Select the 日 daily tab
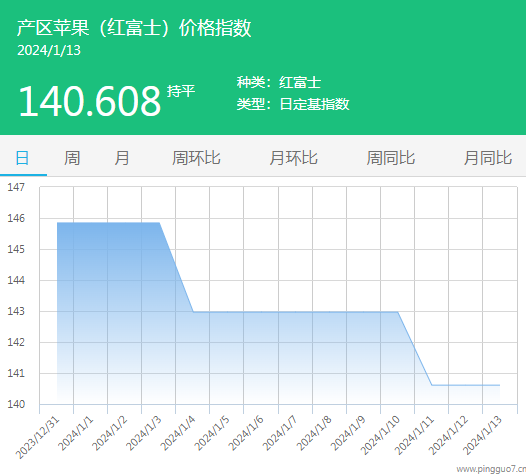Image resolution: width=526 pixels, height=476 pixels. 22,158
